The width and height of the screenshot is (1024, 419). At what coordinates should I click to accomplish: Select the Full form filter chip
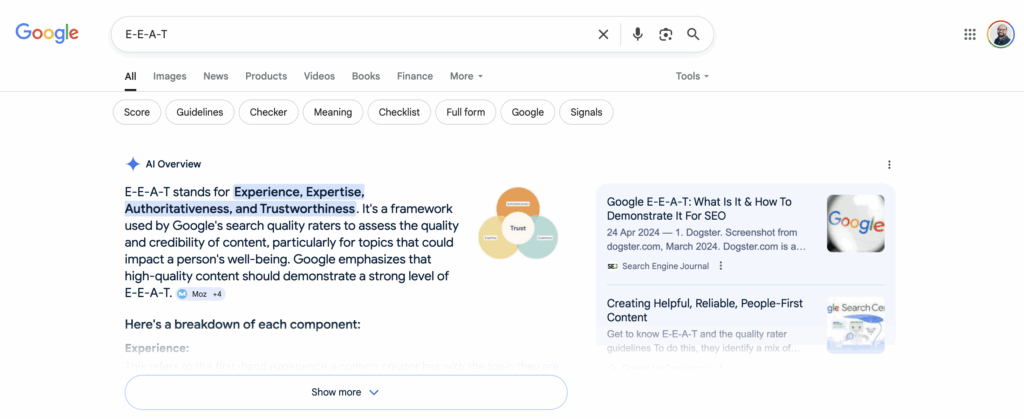(466, 112)
